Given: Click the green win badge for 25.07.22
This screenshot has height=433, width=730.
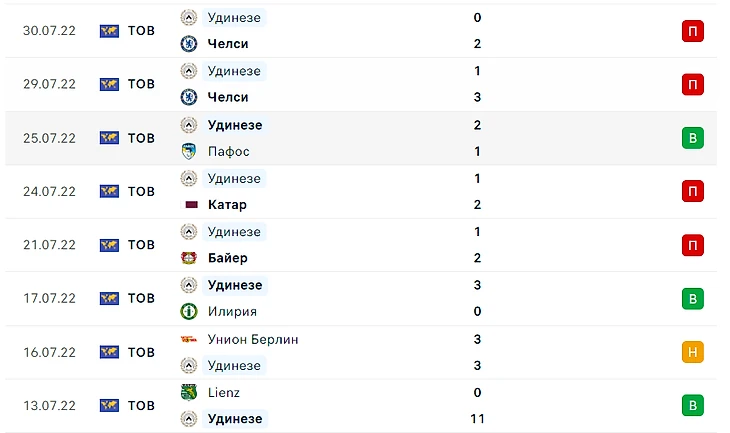Looking at the screenshot, I should click(x=692, y=138).
